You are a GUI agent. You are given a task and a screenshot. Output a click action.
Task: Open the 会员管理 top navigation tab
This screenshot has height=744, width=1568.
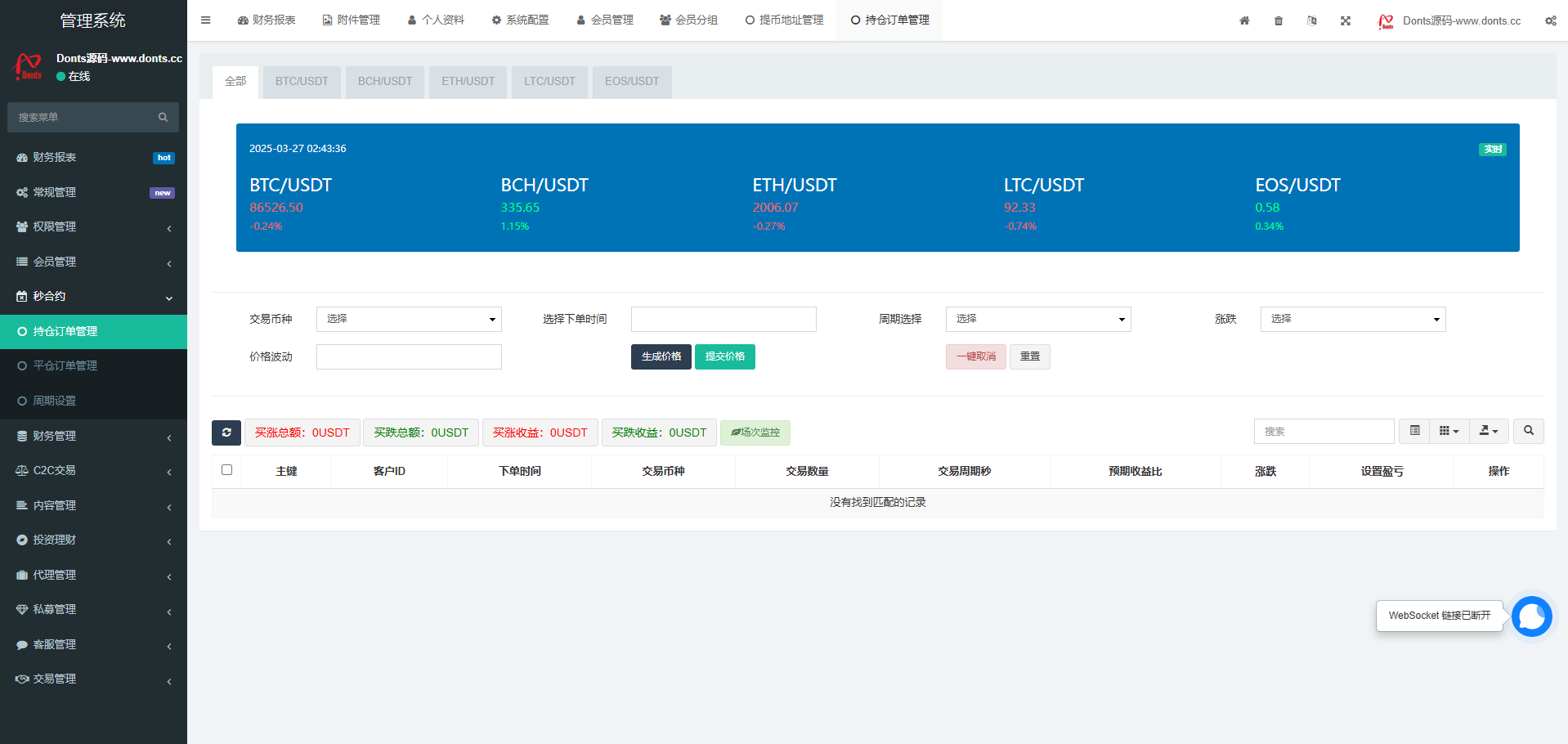pyautogui.click(x=605, y=20)
